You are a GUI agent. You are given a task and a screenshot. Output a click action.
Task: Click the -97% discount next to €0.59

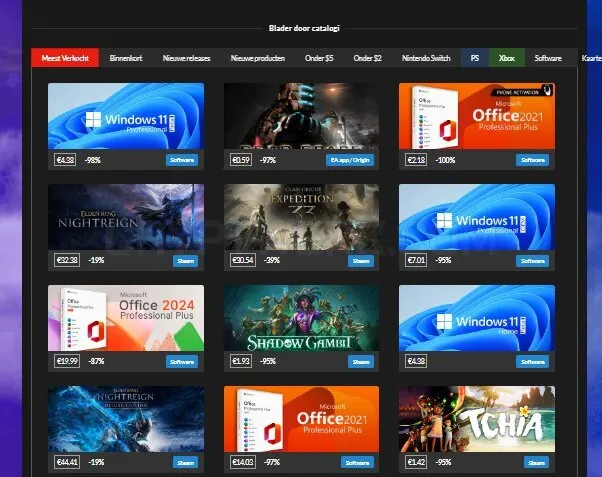coord(268,160)
